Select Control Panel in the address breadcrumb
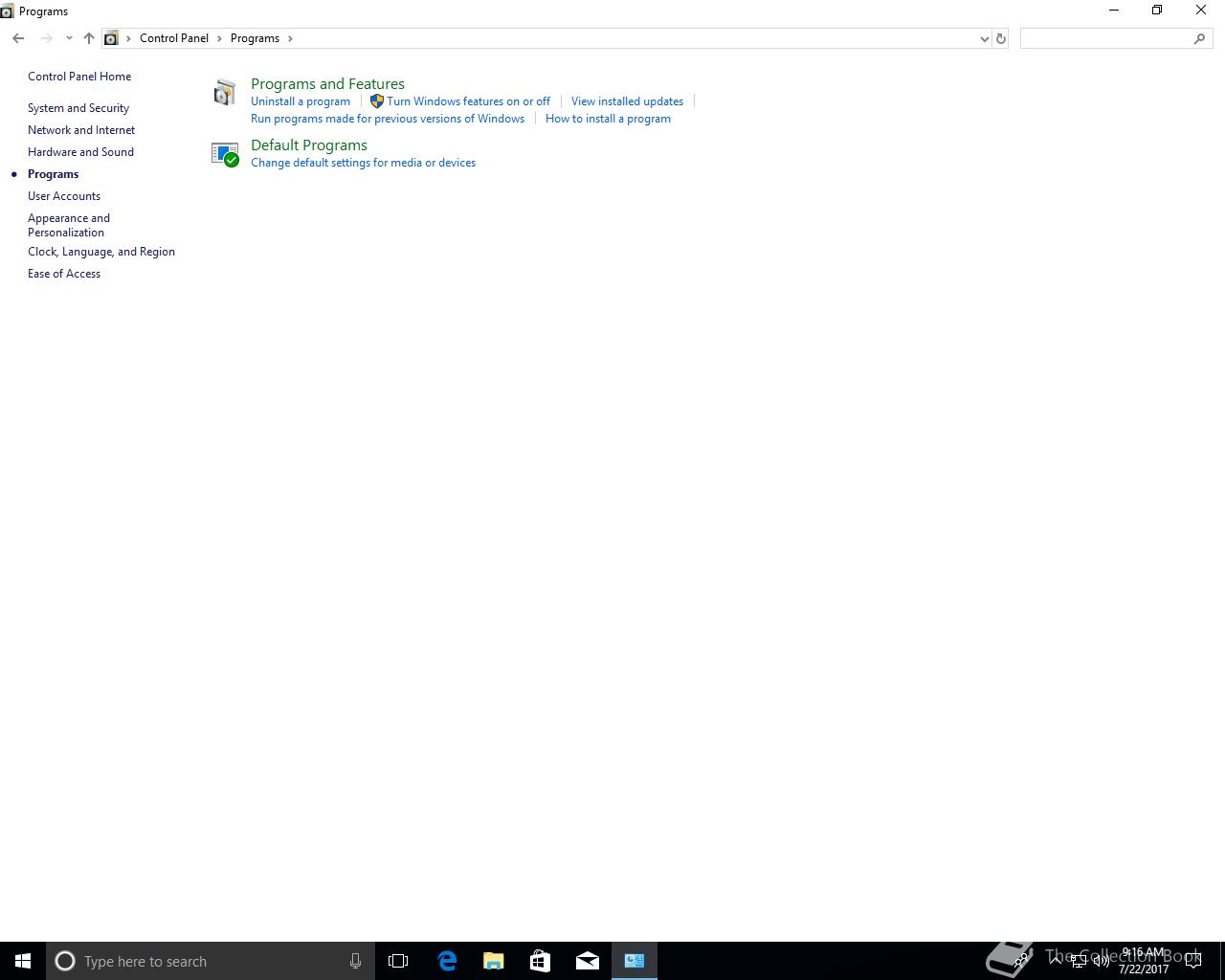This screenshot has height=980, width=1225. pos(174,38)
